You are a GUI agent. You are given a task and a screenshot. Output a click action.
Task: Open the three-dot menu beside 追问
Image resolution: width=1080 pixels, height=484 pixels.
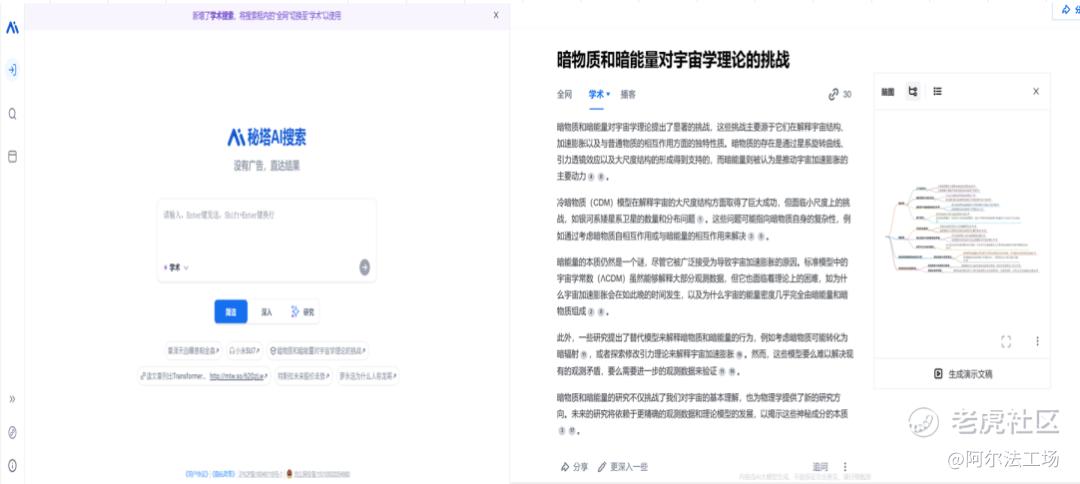click(845, 467)
